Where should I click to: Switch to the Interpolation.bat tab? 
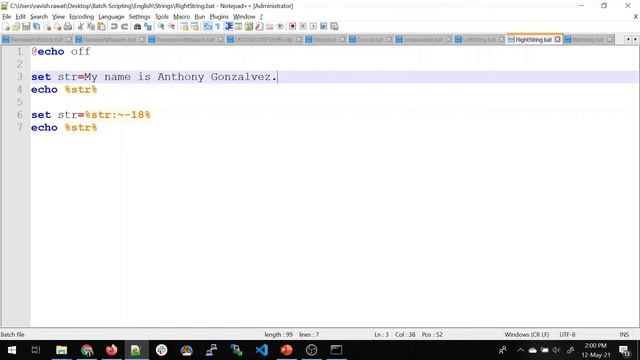[x=423, y=40]
